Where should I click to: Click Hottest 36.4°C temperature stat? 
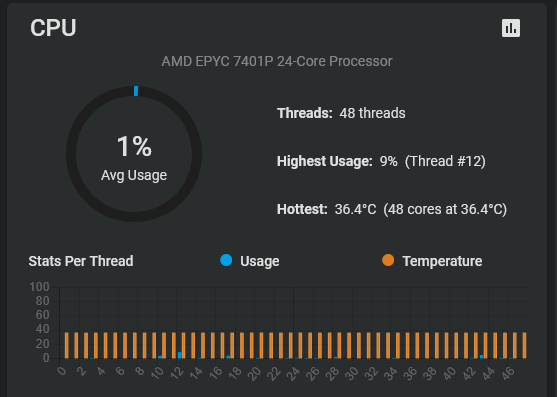(392, 209)
